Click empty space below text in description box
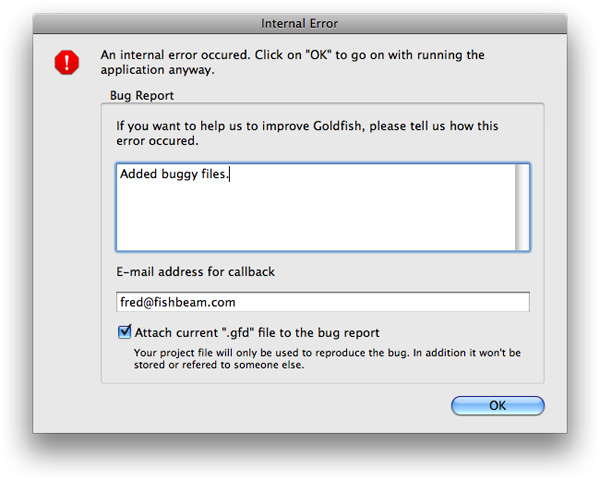The width and height of the screenshot is (600, 480). pyautogui.click(x=316, y=218)
